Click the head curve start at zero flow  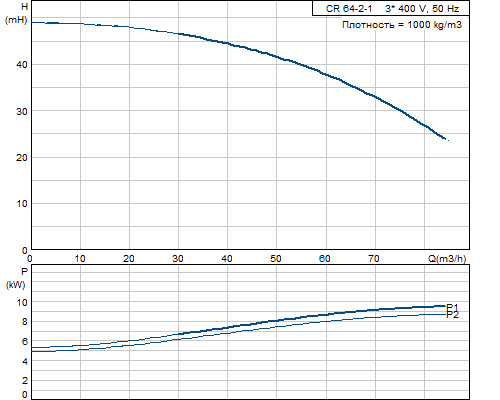coord(32,22)
